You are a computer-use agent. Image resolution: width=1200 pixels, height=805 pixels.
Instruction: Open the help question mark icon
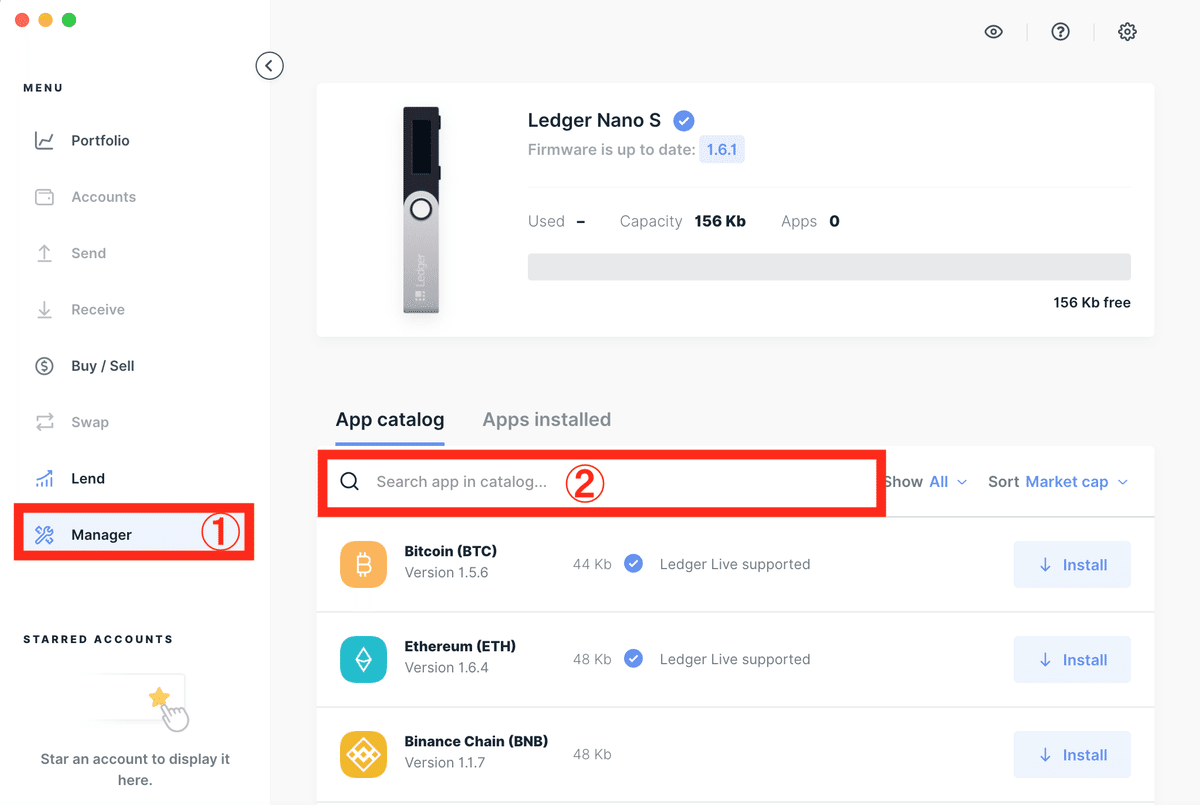tap(1061, 32)
